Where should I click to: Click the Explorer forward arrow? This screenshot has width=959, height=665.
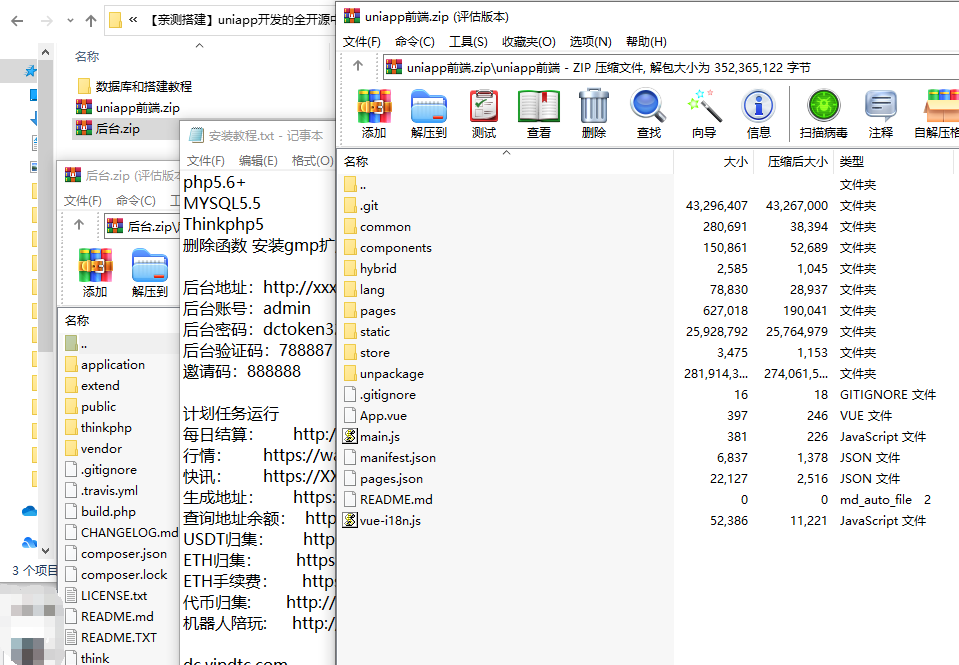point(46,21)
